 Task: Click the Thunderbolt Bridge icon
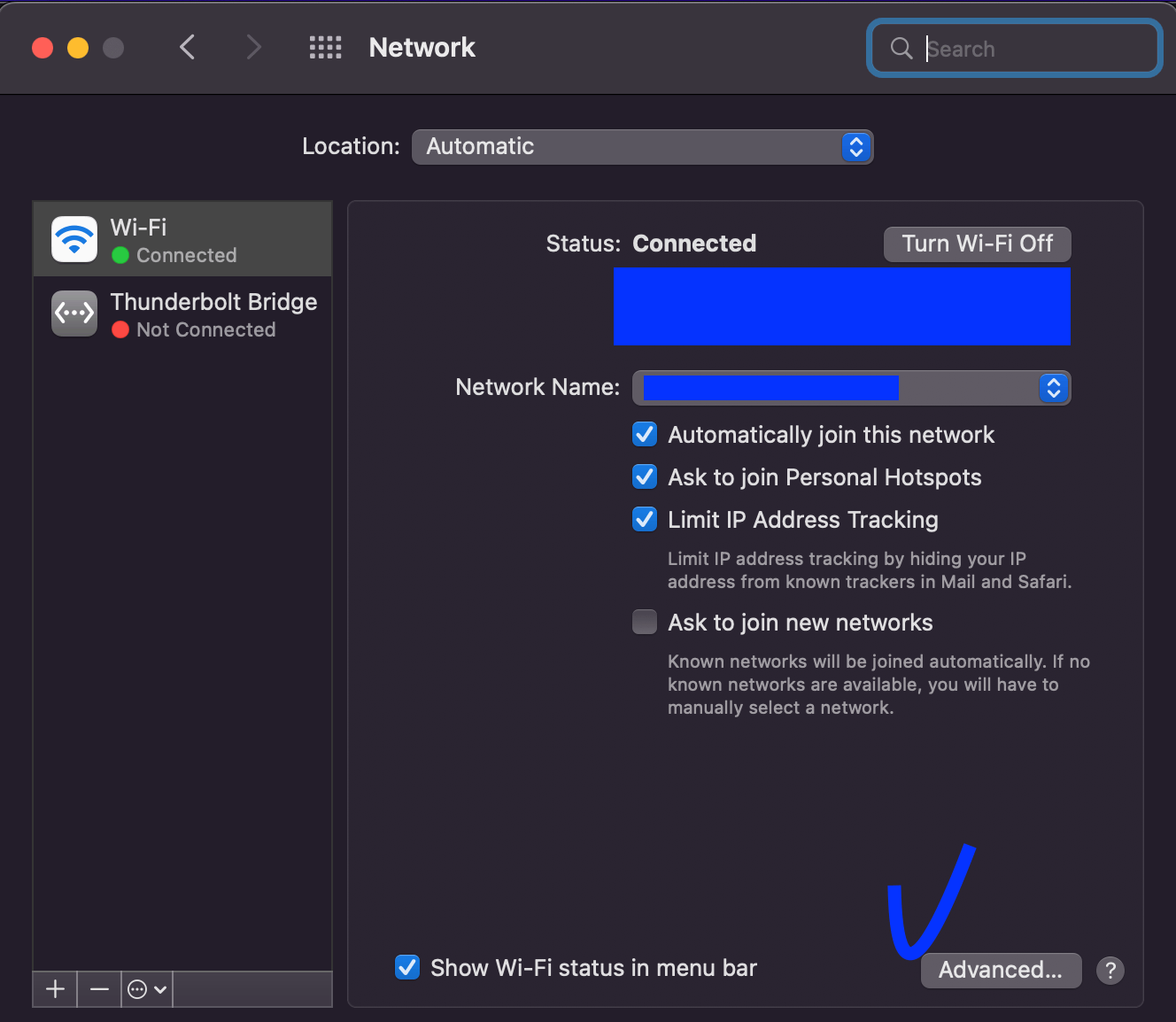pyautogui.click(x=74, y=314)
